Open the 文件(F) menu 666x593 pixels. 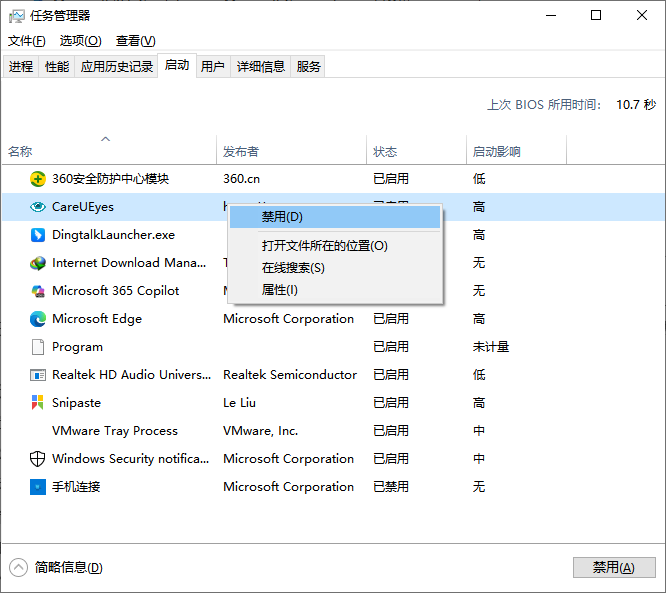(x=27, y=41)
